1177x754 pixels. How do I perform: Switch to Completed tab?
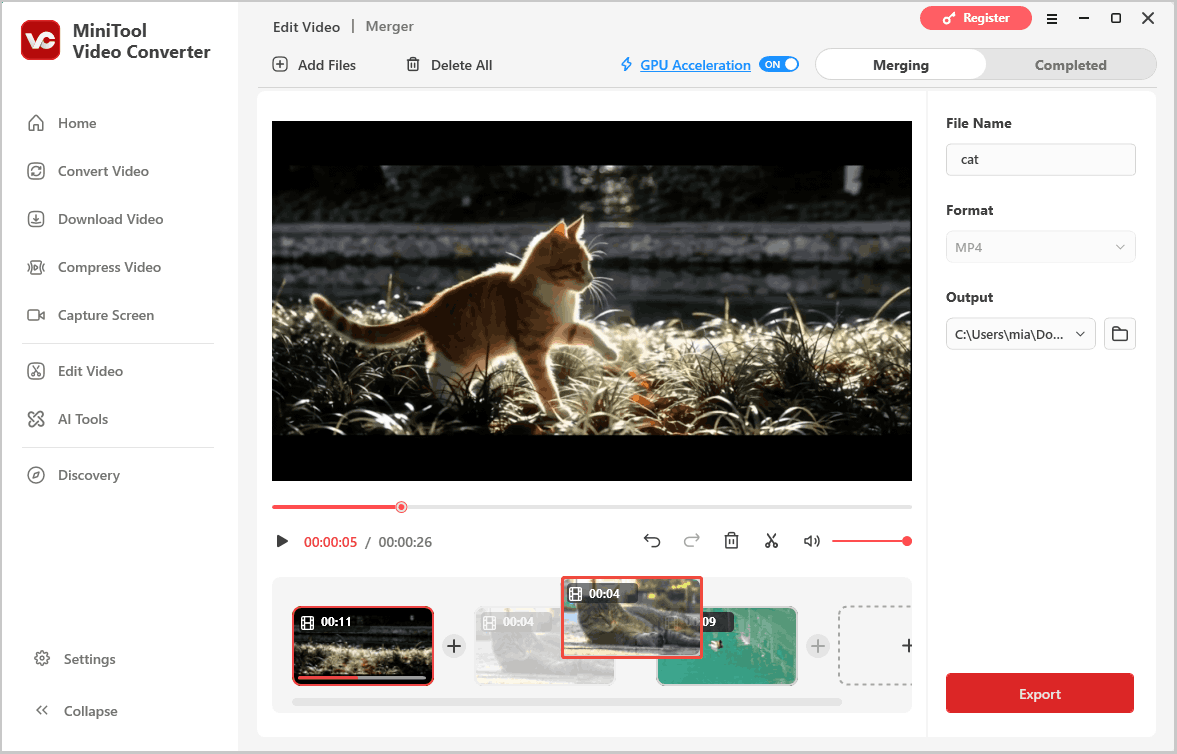[x=1070, y=65]
